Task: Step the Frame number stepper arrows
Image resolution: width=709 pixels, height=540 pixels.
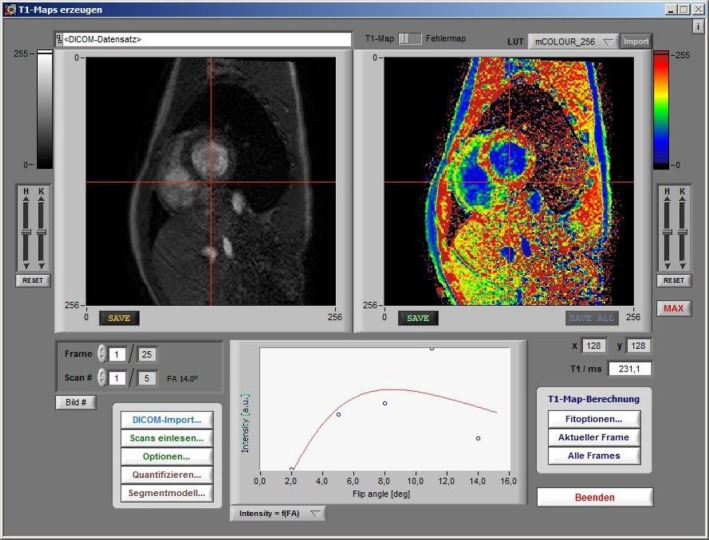Action: pyautogui.click(x=102, y=354)
